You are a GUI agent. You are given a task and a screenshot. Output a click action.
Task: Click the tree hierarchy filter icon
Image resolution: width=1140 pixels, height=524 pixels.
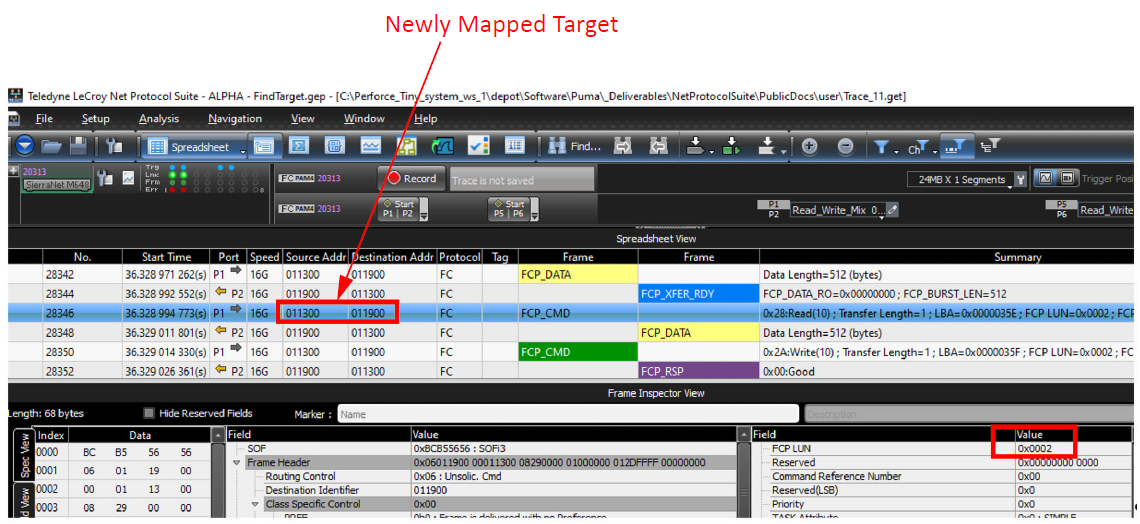click(990, 145)
